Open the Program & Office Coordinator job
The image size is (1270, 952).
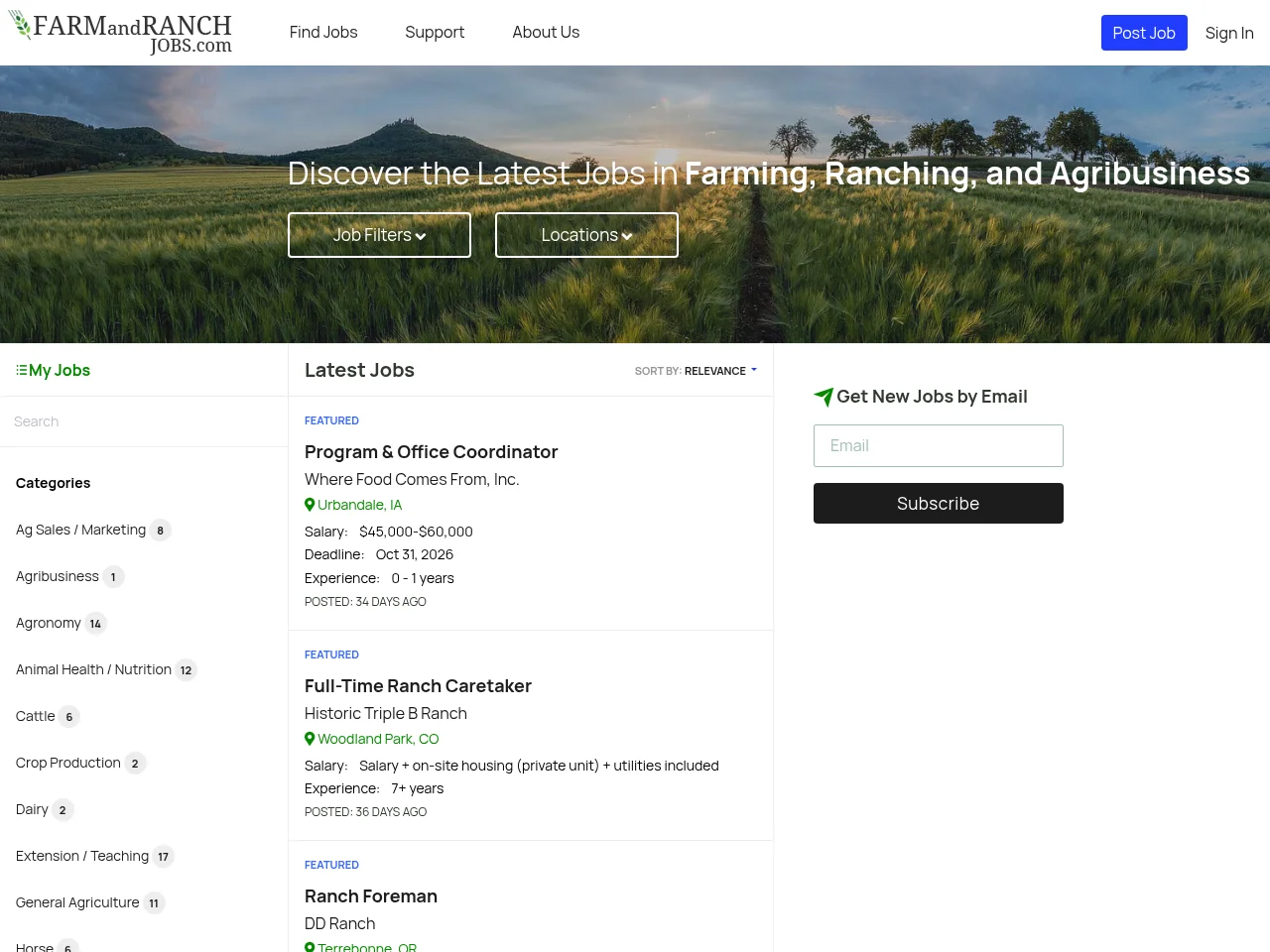431,451
